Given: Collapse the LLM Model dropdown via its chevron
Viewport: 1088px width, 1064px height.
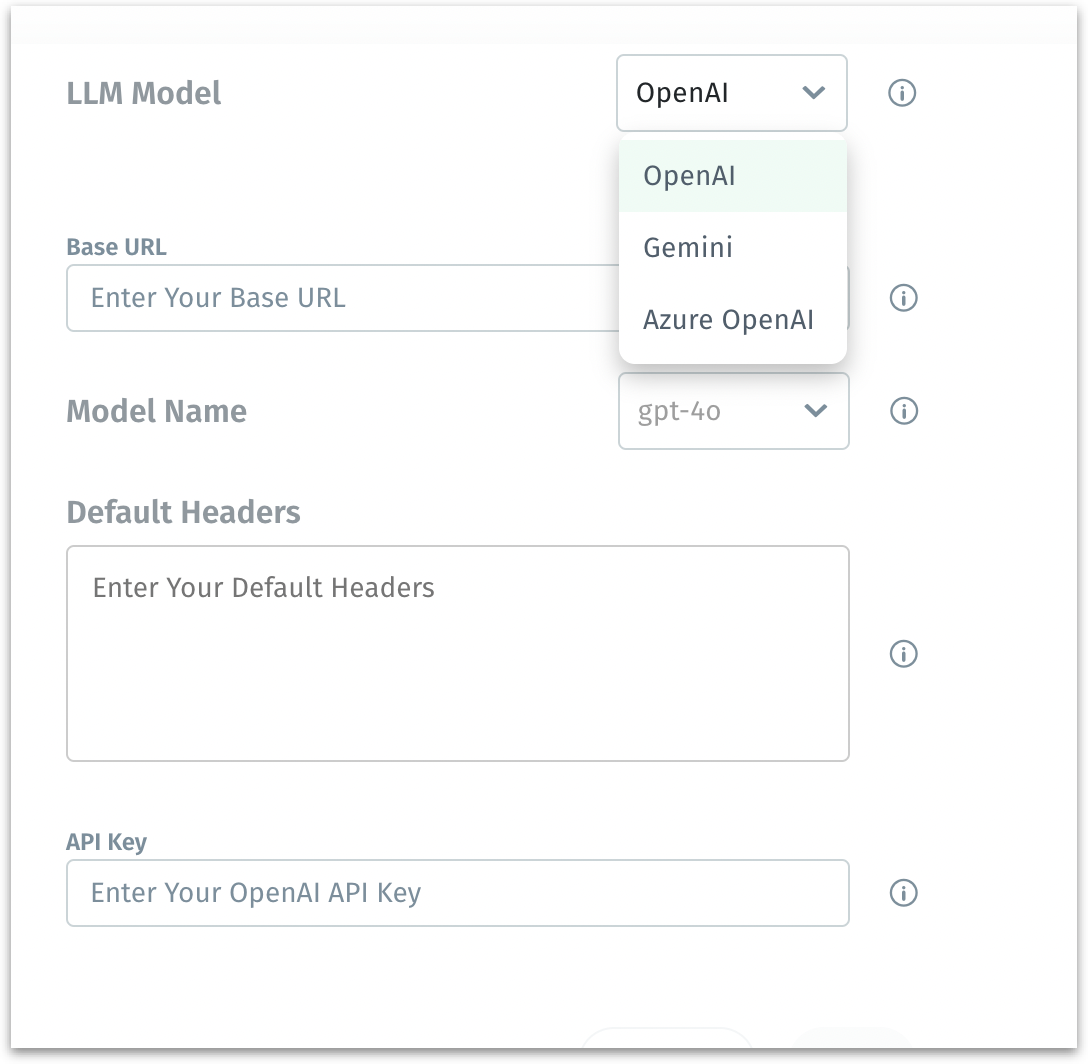Looking at the screenshot, I should pyautogui.click(x=814, y=93).
